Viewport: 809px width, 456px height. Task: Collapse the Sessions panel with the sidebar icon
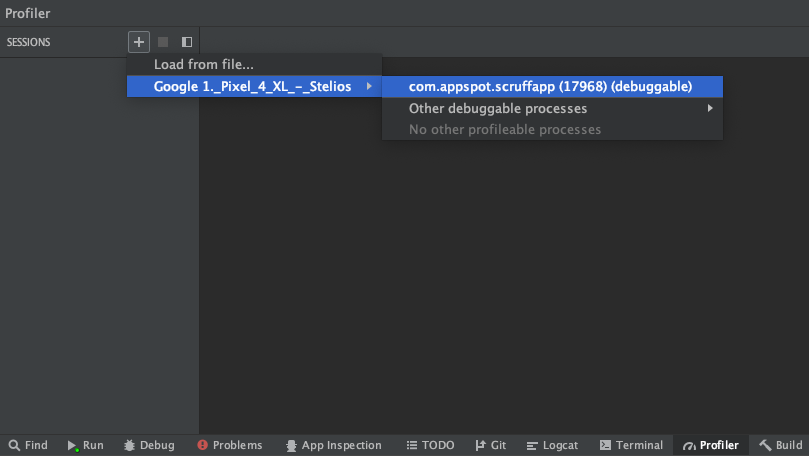[x=187, y=42]
